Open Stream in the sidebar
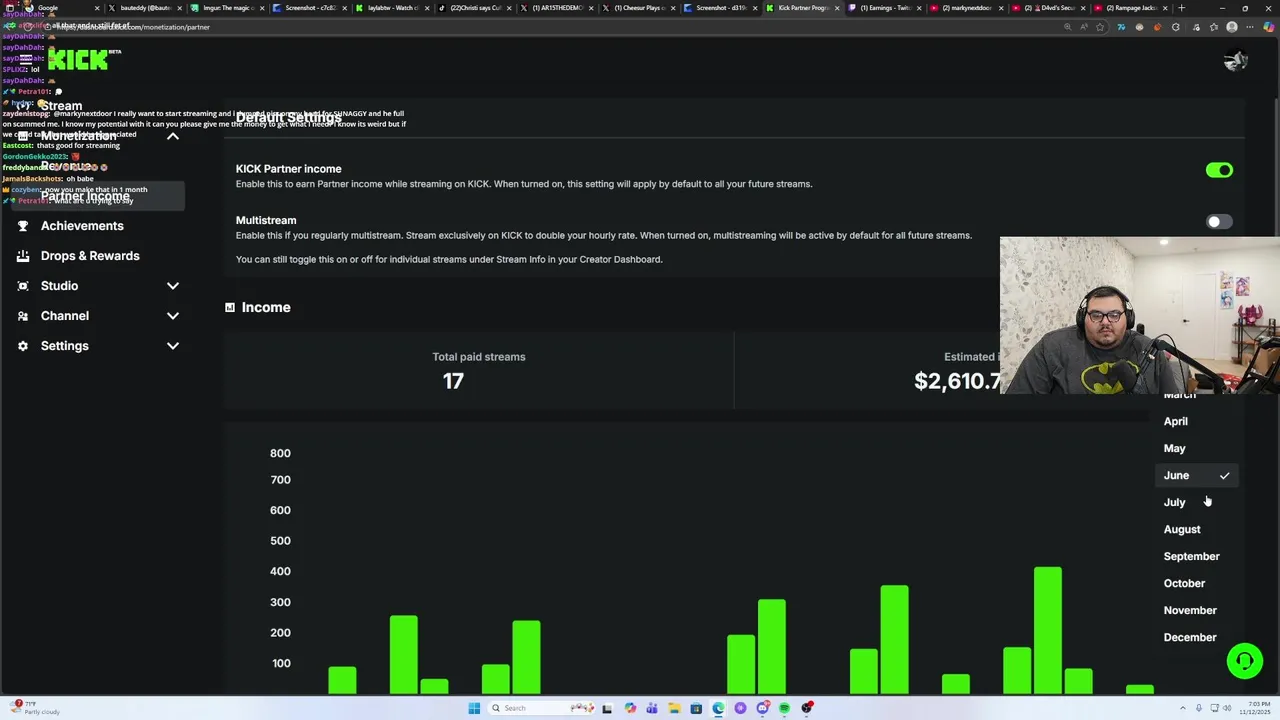The width and height of the screenshot is (1280, 720). (x=61, y=106)
